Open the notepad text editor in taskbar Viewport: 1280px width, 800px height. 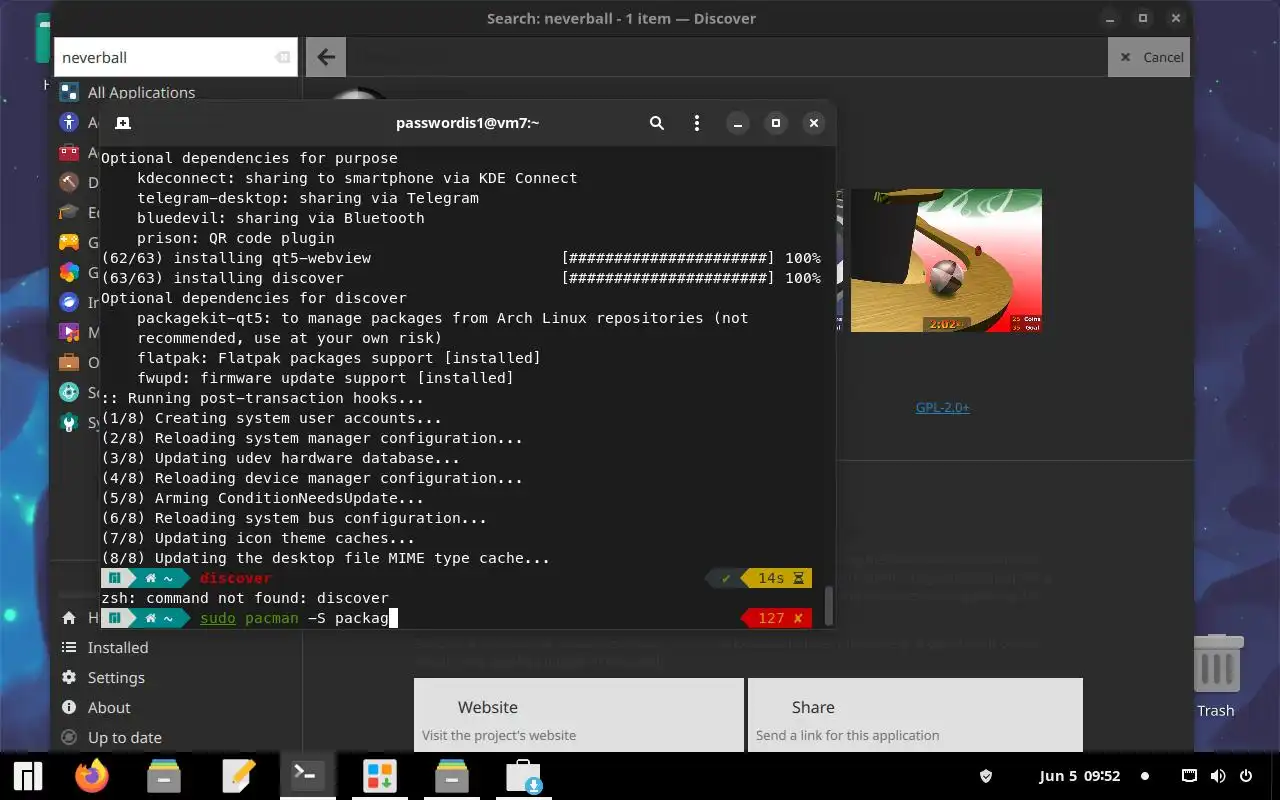click(238, 776)
